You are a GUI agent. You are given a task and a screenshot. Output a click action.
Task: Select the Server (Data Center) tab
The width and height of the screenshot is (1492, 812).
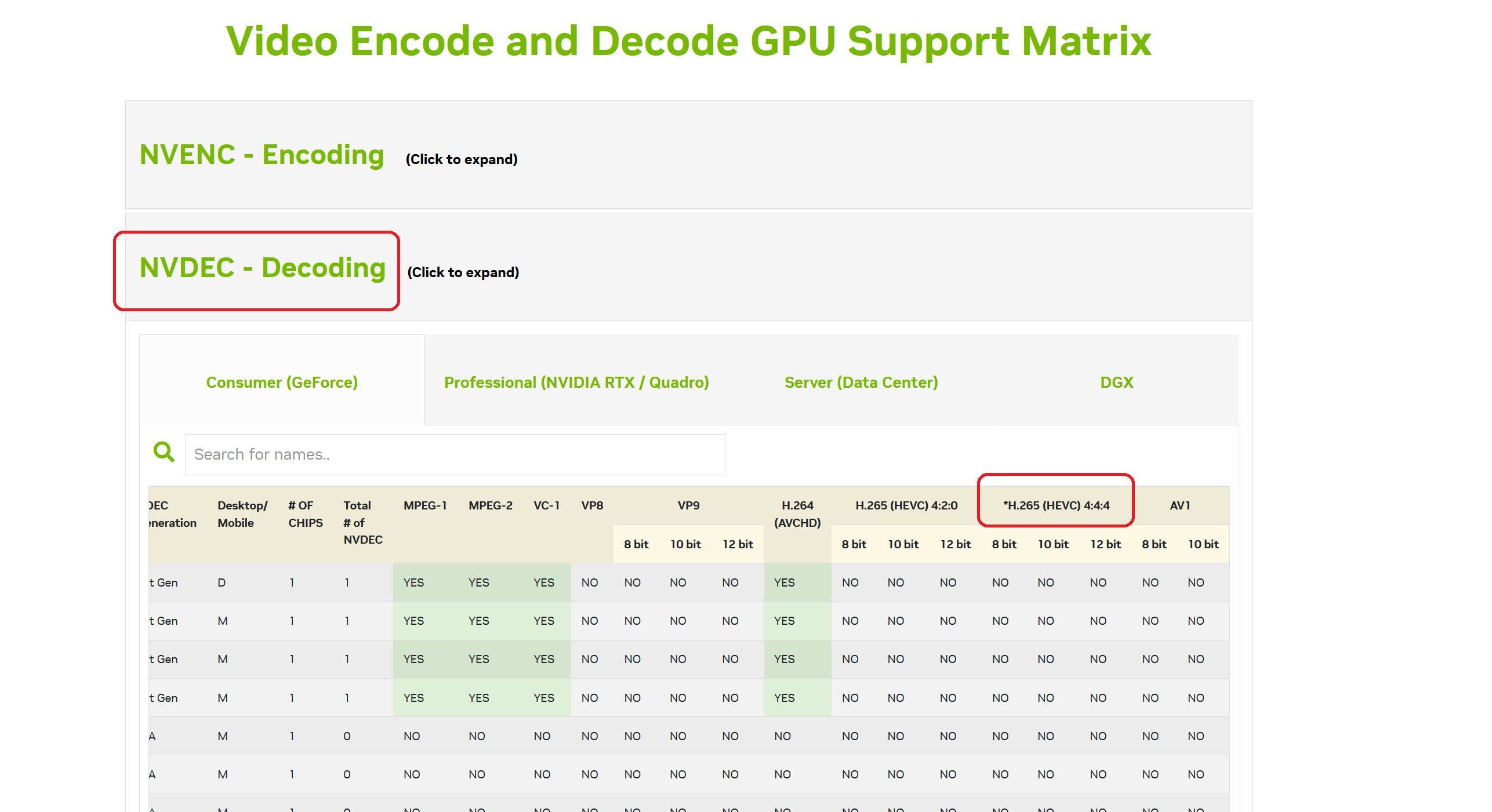tap(861, 383)
